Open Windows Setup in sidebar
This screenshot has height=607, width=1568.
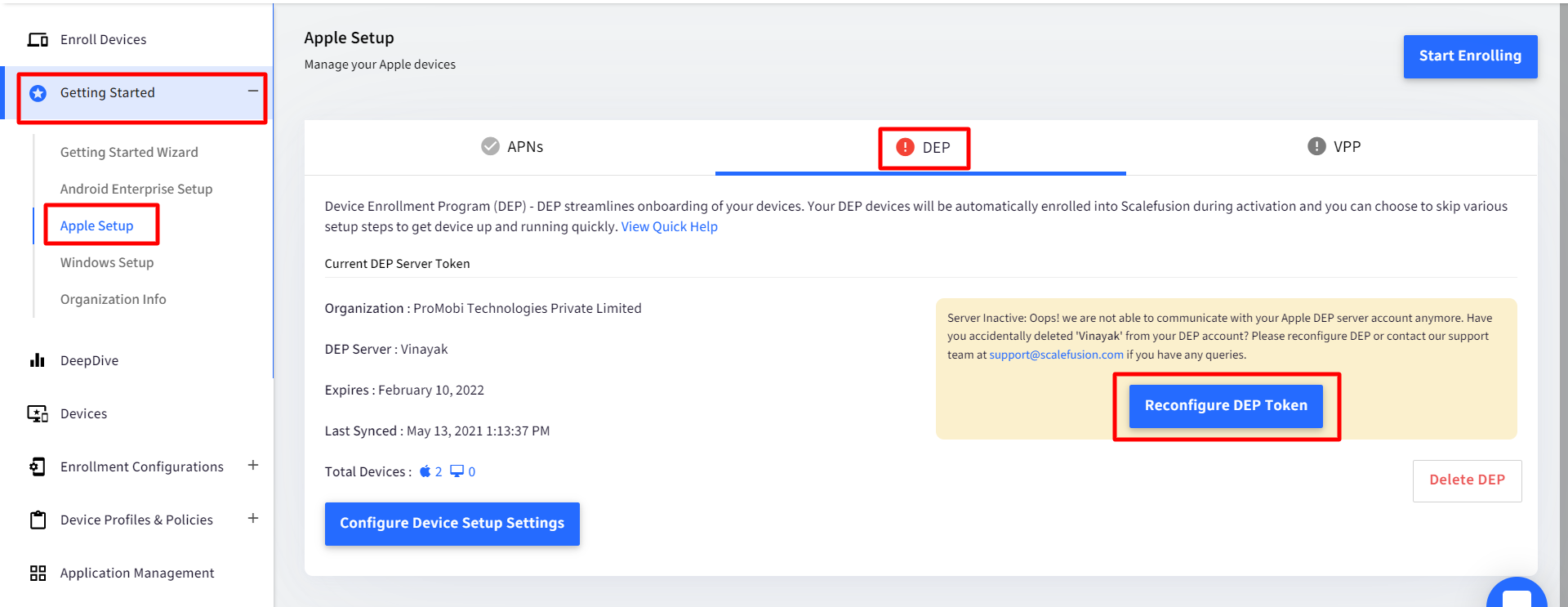pos(107,262)
